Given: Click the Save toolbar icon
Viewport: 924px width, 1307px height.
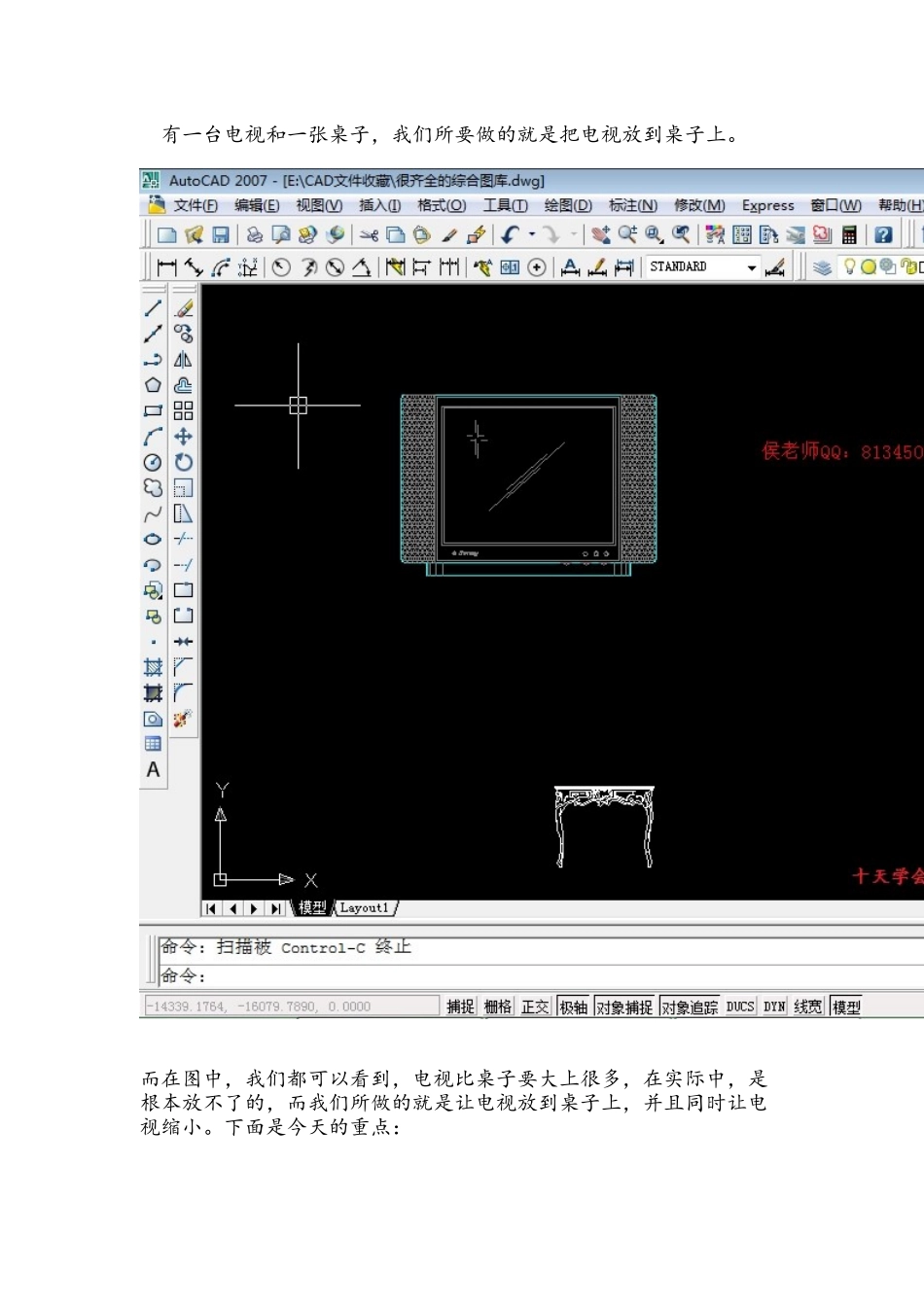Looking at the screenshot, I should coord(221,234).
